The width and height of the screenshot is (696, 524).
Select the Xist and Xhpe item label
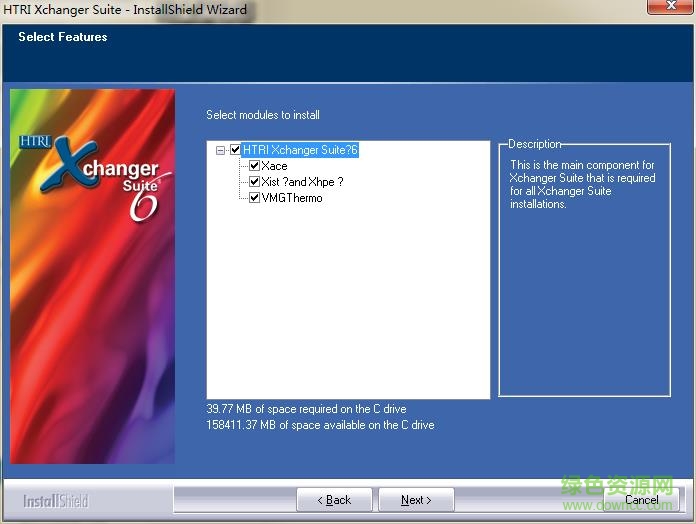click(302, 182)
